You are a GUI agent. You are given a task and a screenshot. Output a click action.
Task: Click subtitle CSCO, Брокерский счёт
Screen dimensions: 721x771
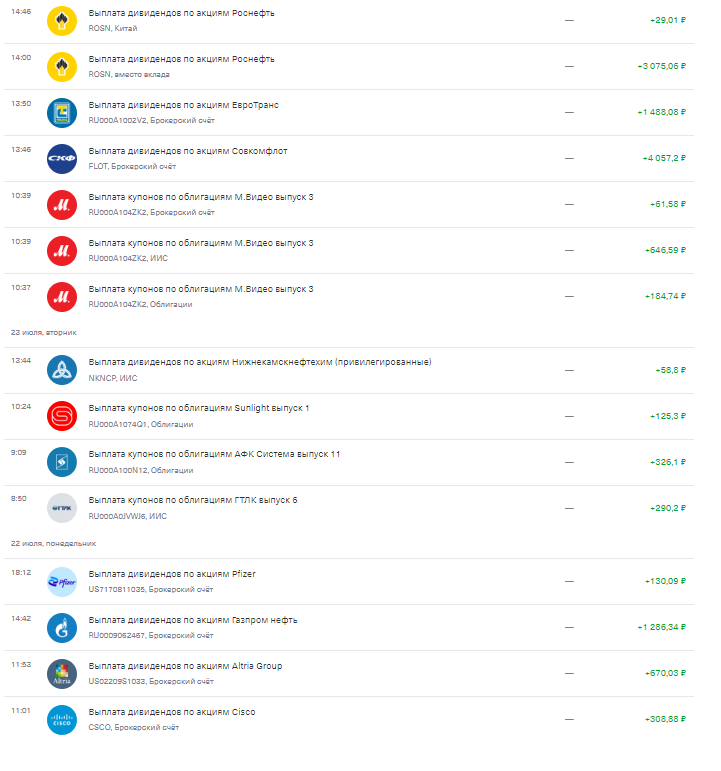(x=134, y=727)
